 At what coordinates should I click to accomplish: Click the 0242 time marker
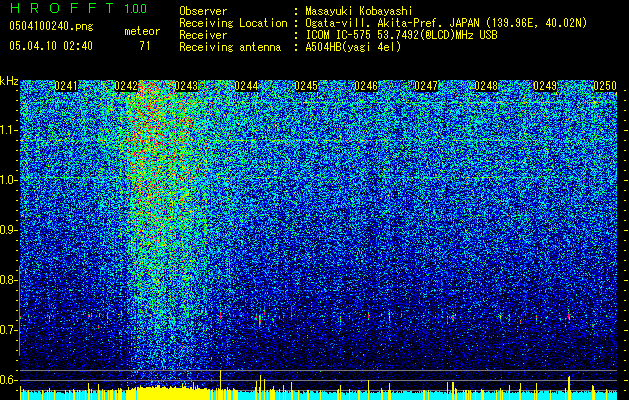pos(126,86)
